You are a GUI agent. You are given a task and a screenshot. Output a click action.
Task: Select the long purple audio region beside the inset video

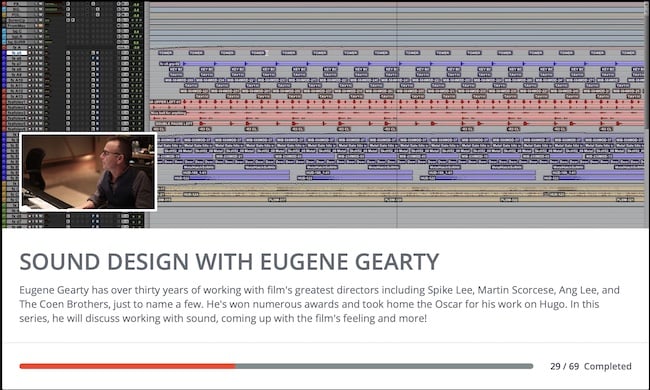tap(236, 175)
